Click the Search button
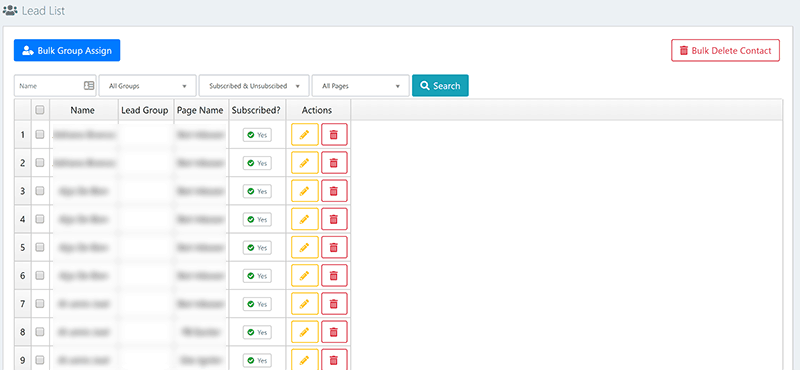 tap(440, 86)
